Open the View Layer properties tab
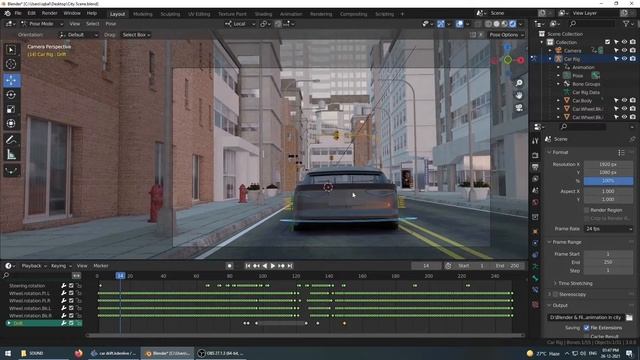Image resolution: width=640 pixels, height=360 pixels. click(x=535, y=179)
